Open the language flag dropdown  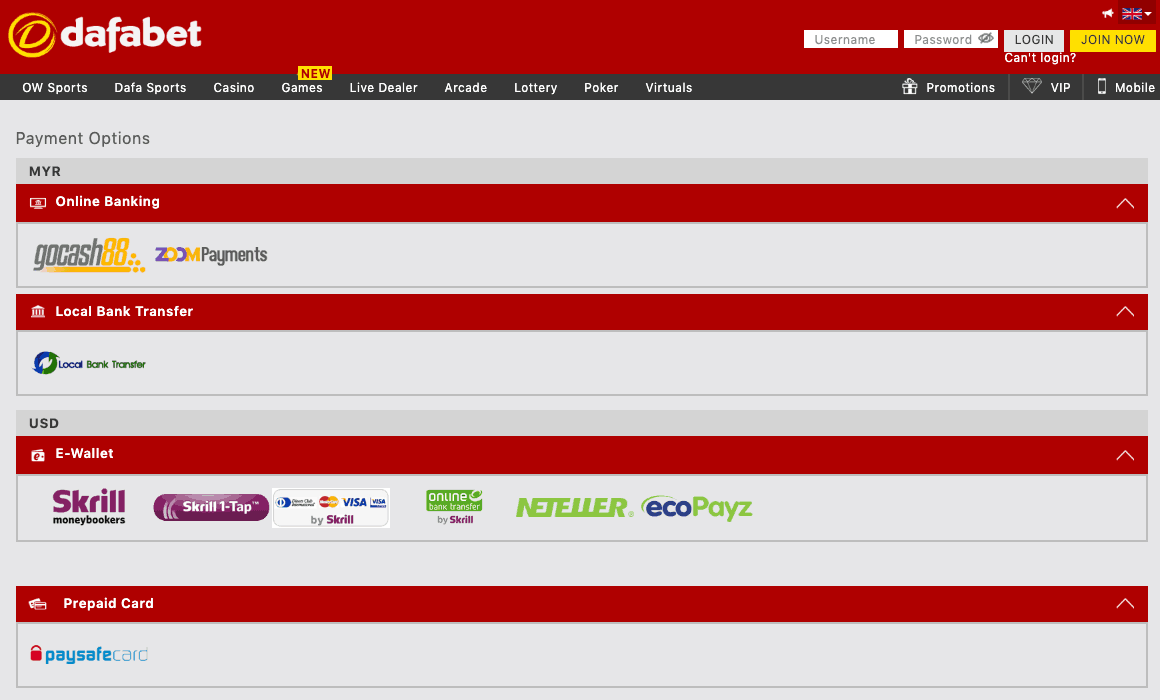coord(1136,14)
